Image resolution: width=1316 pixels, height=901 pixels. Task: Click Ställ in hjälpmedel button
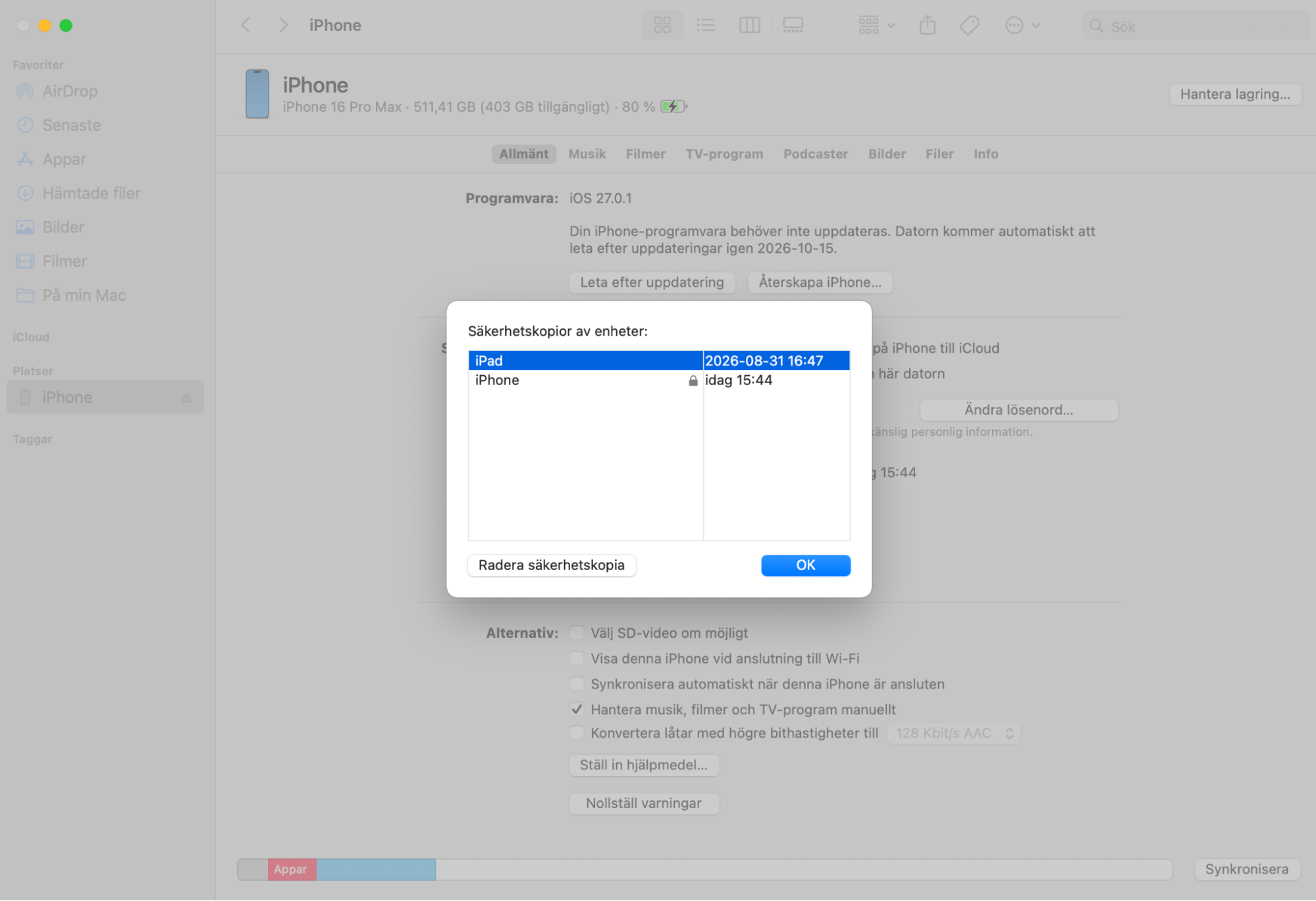(643, 765)
